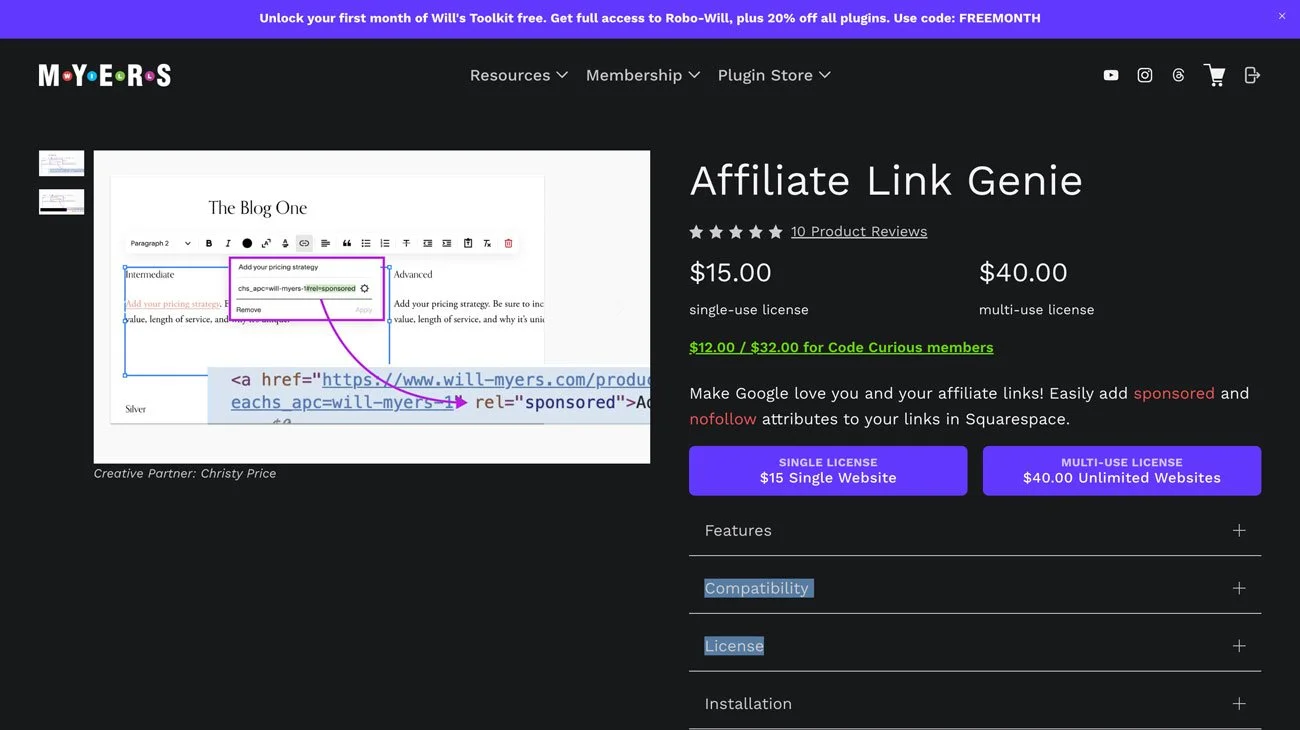Click the promo banner FREEMONTH text
The image size is (1300, 730).
pos(999,18)
